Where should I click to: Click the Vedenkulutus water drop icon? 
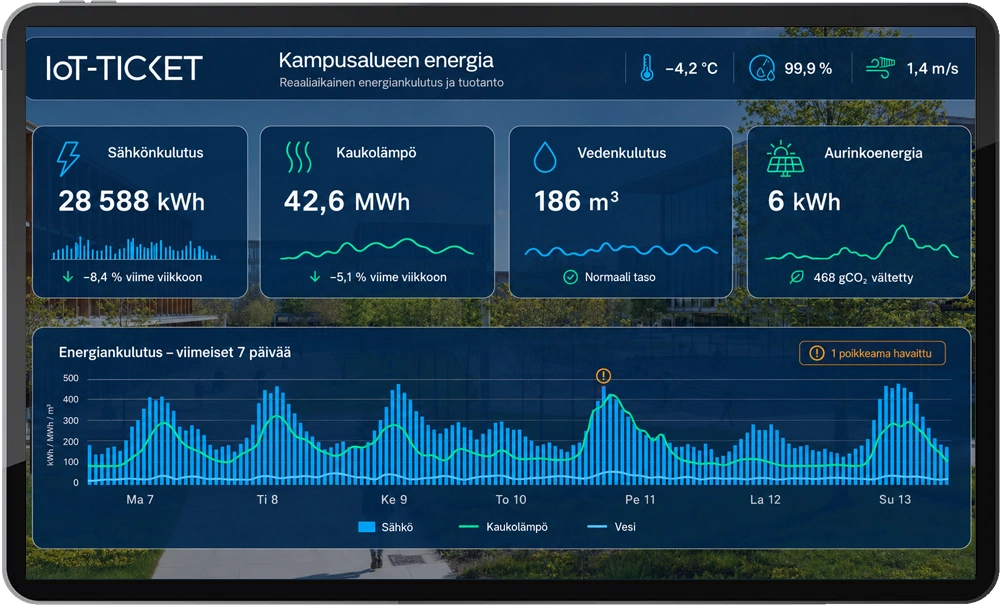[545, 157]
